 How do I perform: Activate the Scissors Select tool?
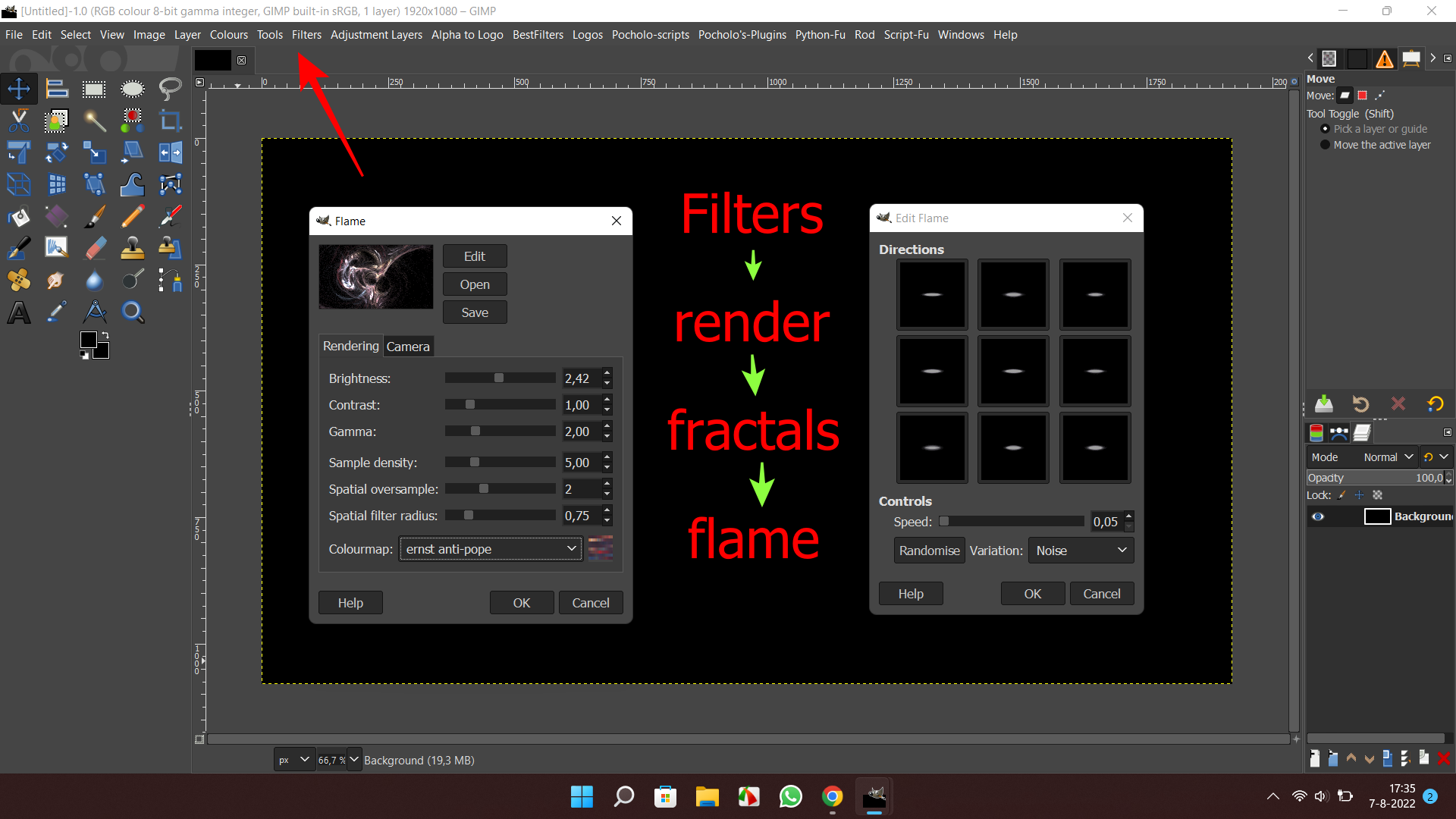[19, 121]
